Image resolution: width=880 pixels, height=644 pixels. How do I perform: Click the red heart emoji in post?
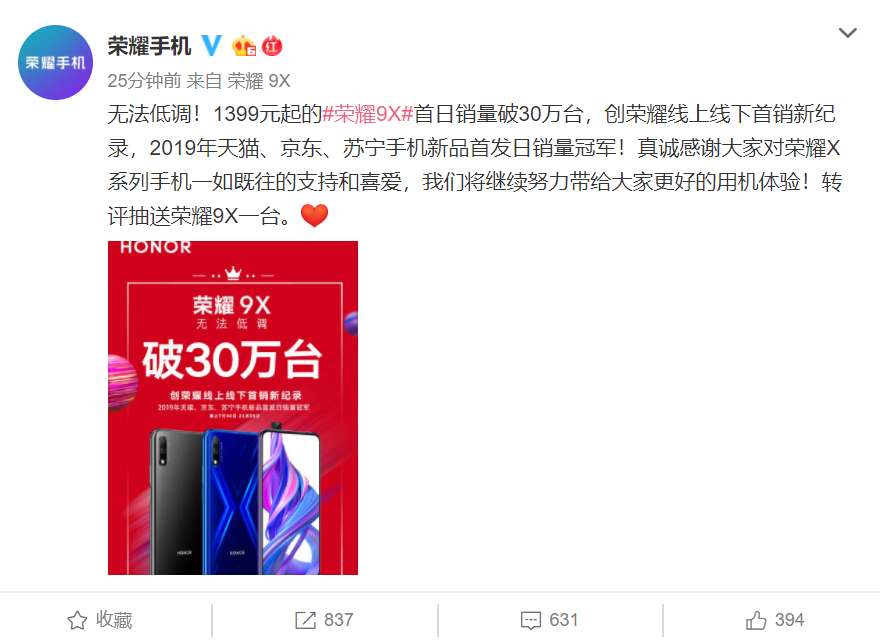314,216
